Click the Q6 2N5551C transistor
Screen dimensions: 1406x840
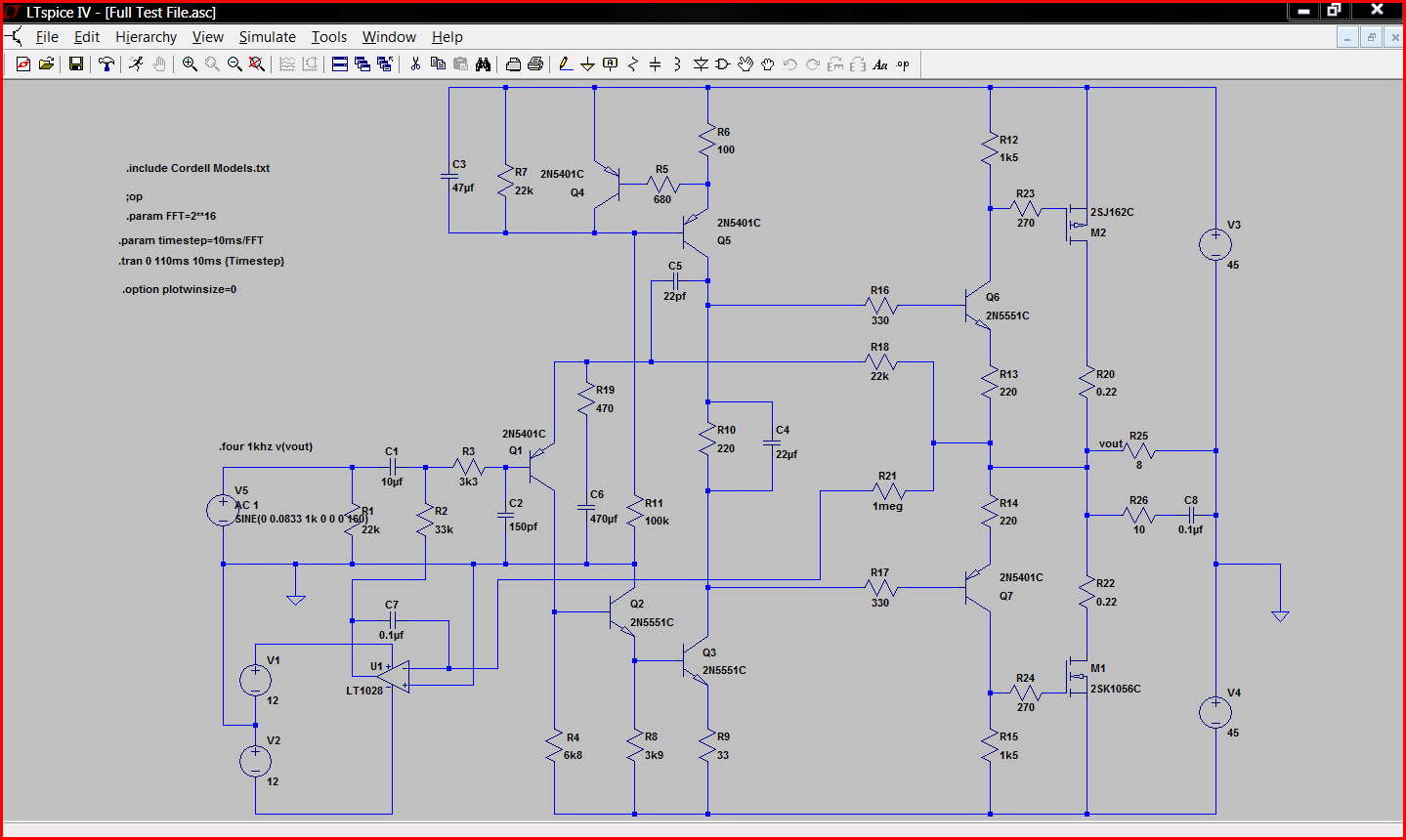pyautogui.click(x=979, y=307)
